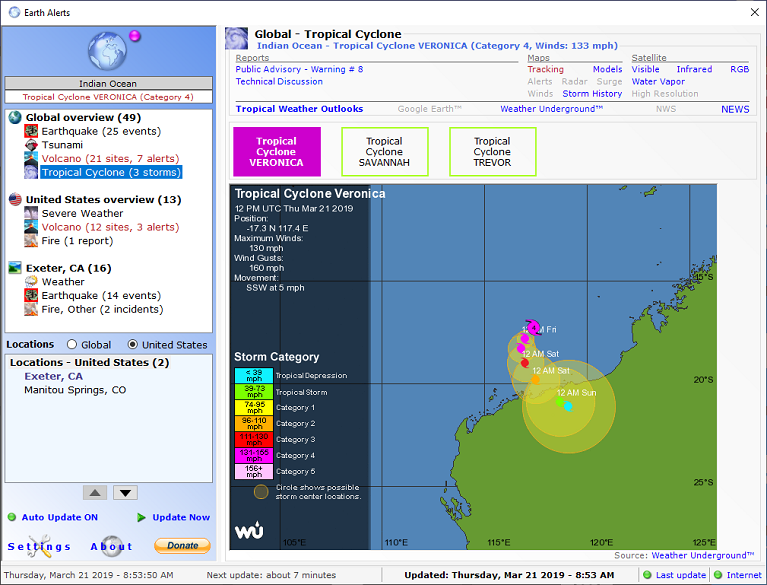The height and width of the screenshot is (585, 767).
Task: Click the Exeter, CA landscape icon
Action: [x=15, y=268]
